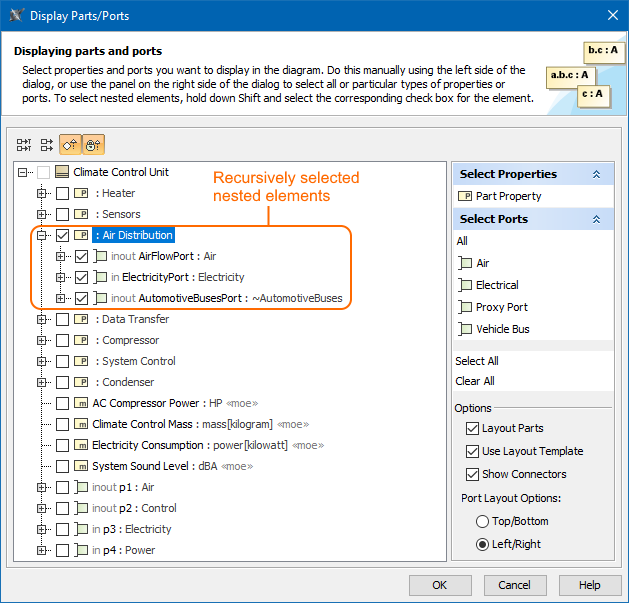Select Electrical ports option
This screenshot has width=629, height=603.
(x=497, y=285)
